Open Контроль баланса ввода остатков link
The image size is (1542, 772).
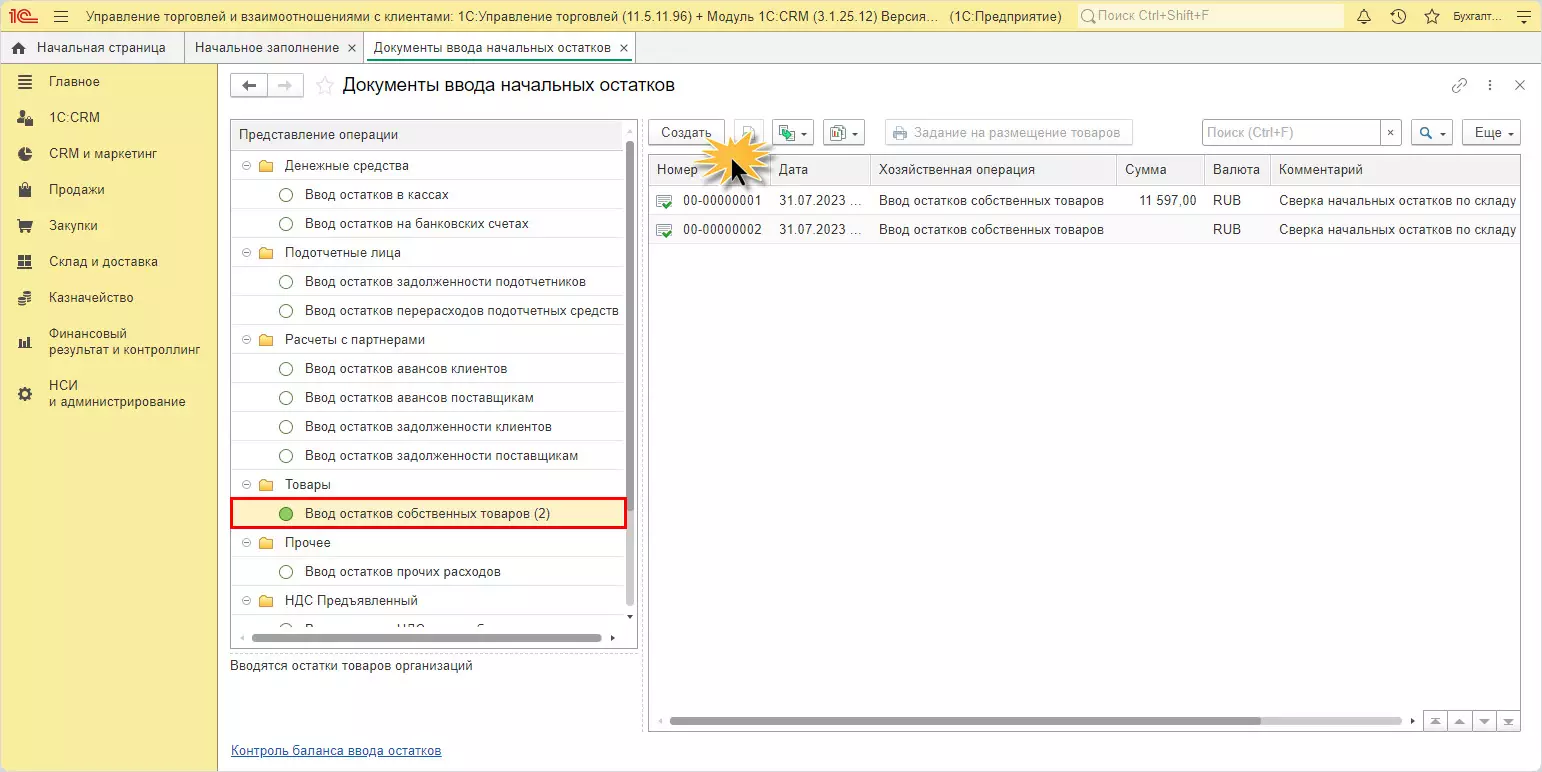[336, 750]
